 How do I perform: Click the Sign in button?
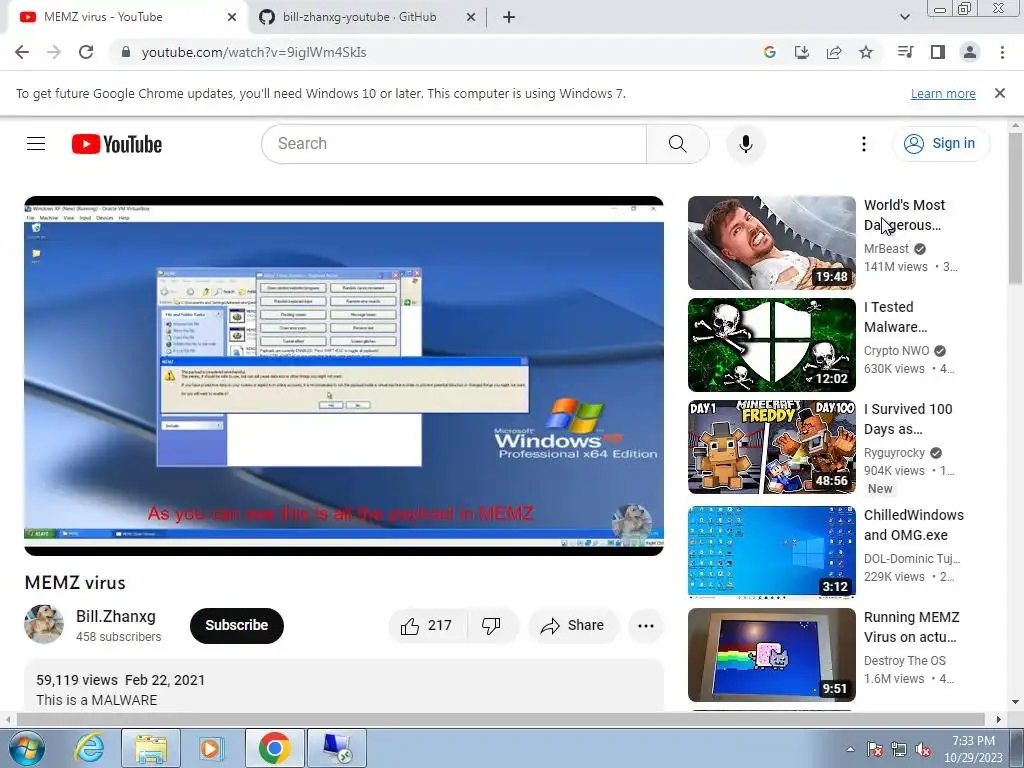pos(941,144)
